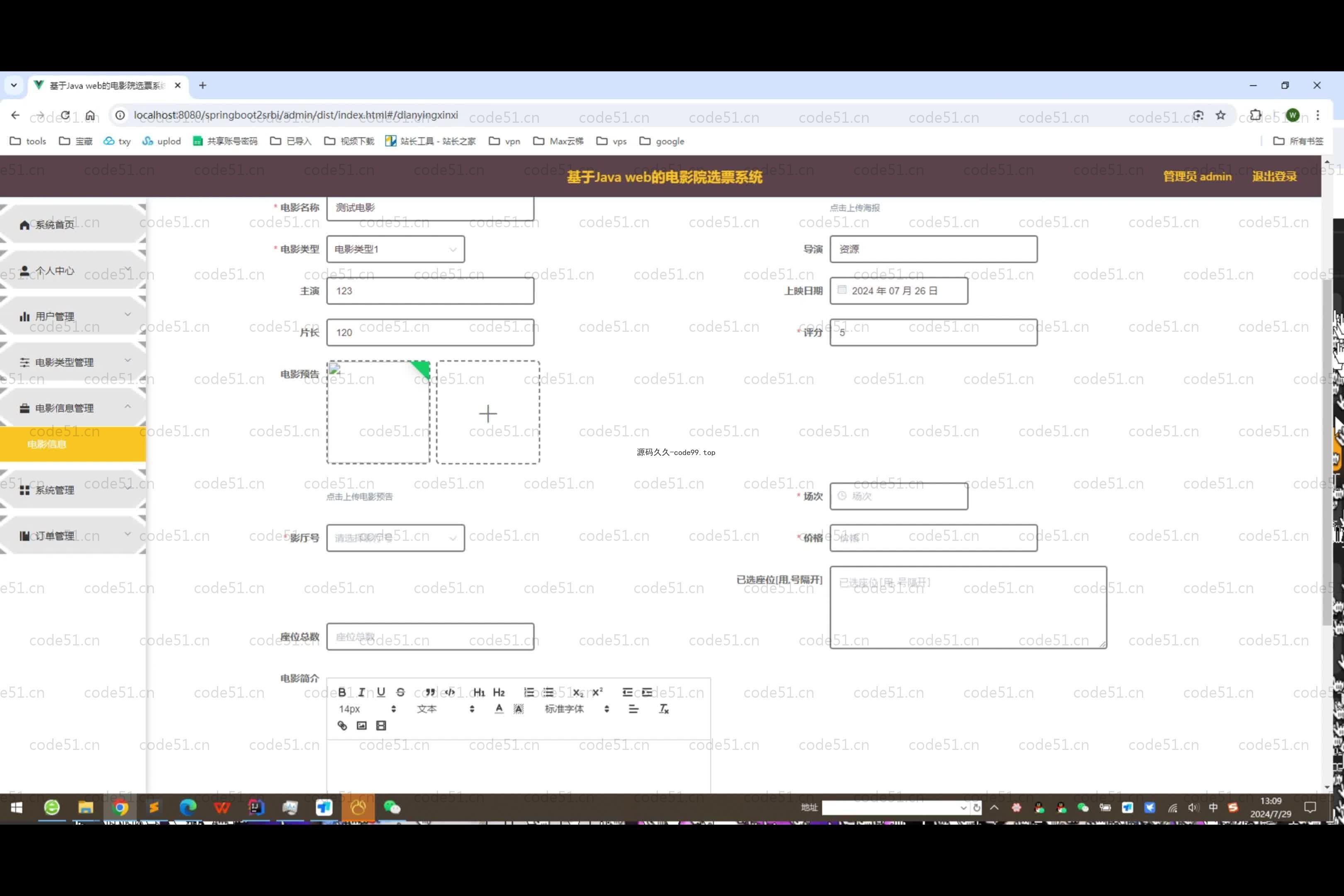Open the 电影类型 dropdown showing 电影类型1
The height and width of the screenshot is (896, 1344).
[395, 249]
